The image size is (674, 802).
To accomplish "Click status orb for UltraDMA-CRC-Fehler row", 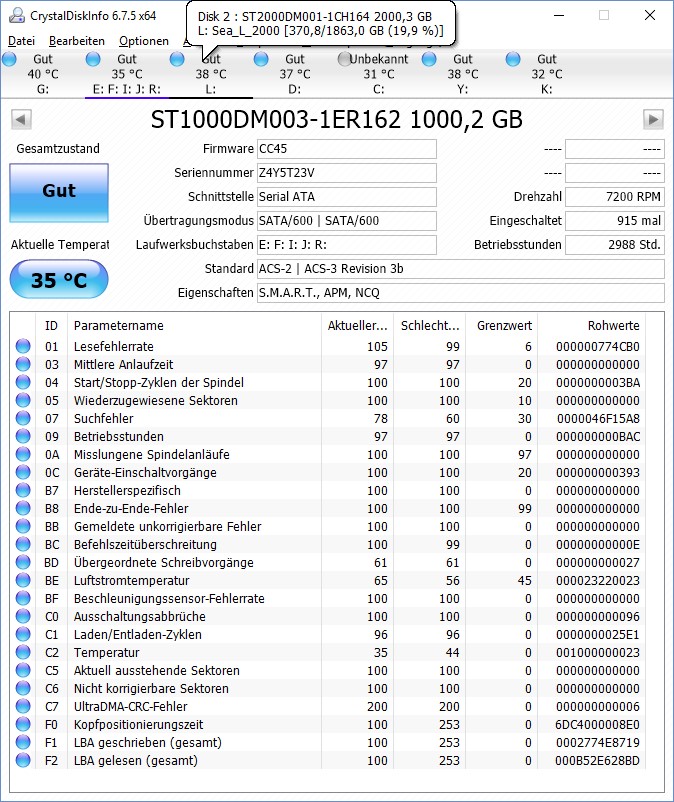I will 23,706.
